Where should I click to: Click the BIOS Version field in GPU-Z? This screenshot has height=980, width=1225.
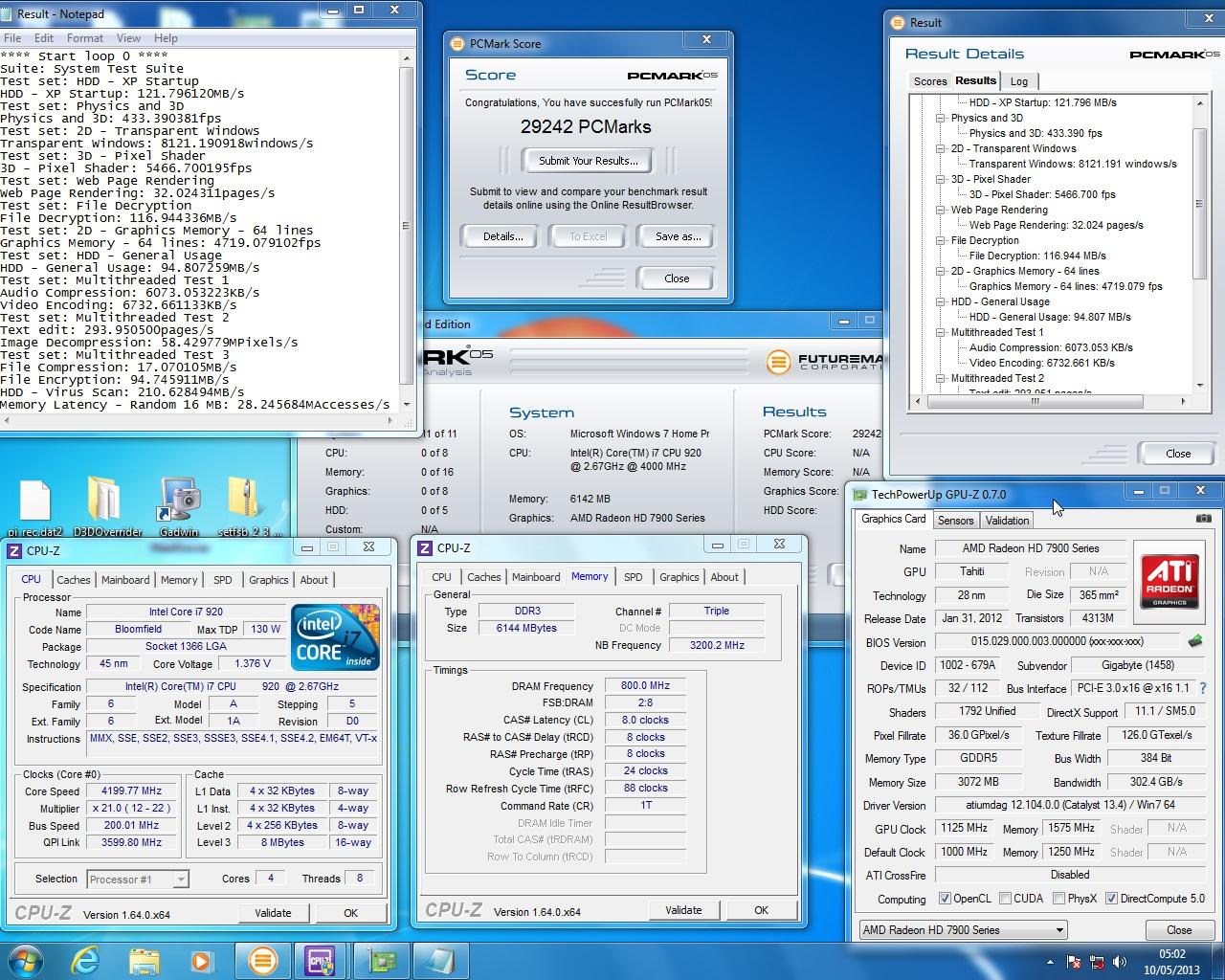(1058, 641)
